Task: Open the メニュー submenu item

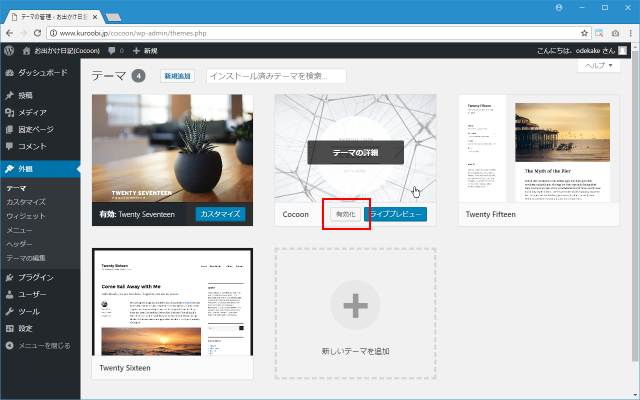Action: [19, 230]
